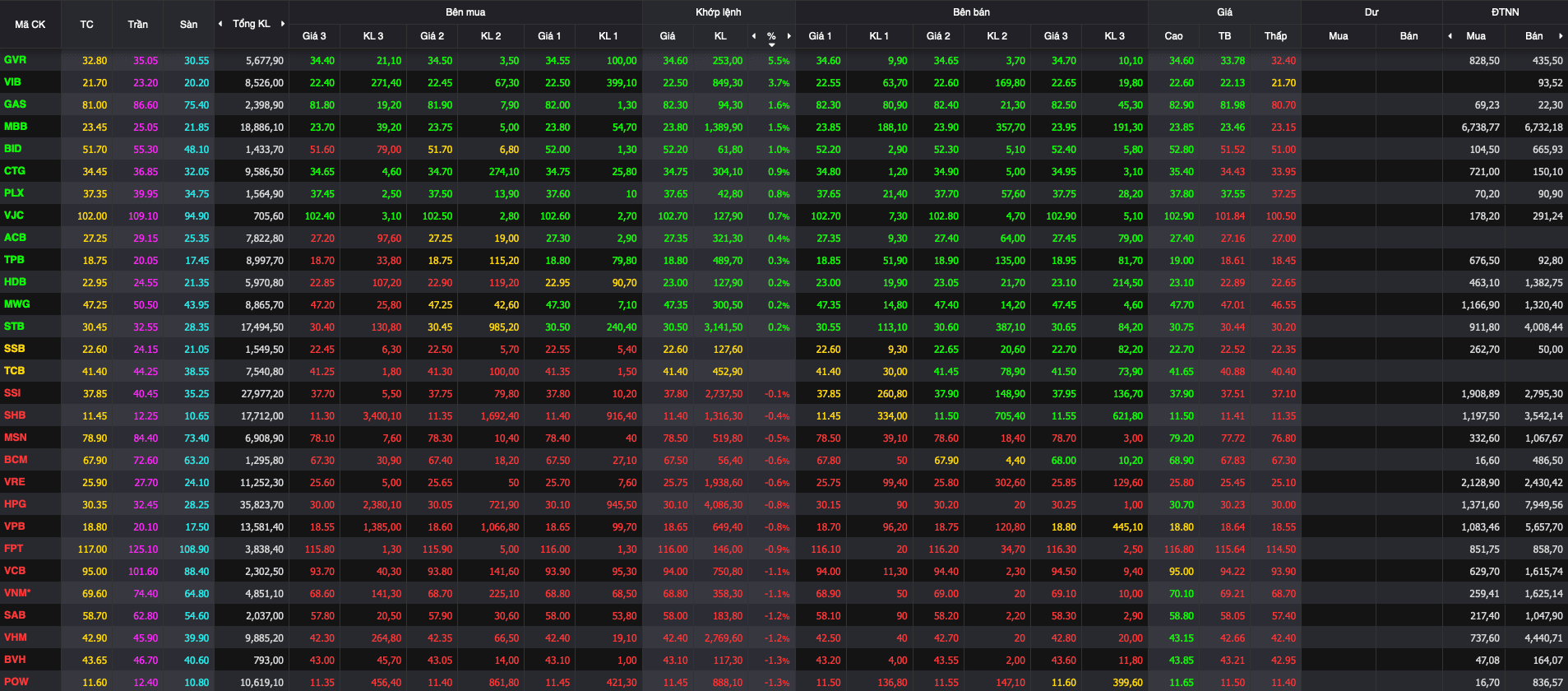
Task: Click VJC reference price 102.00
Action: click(92, 216)
